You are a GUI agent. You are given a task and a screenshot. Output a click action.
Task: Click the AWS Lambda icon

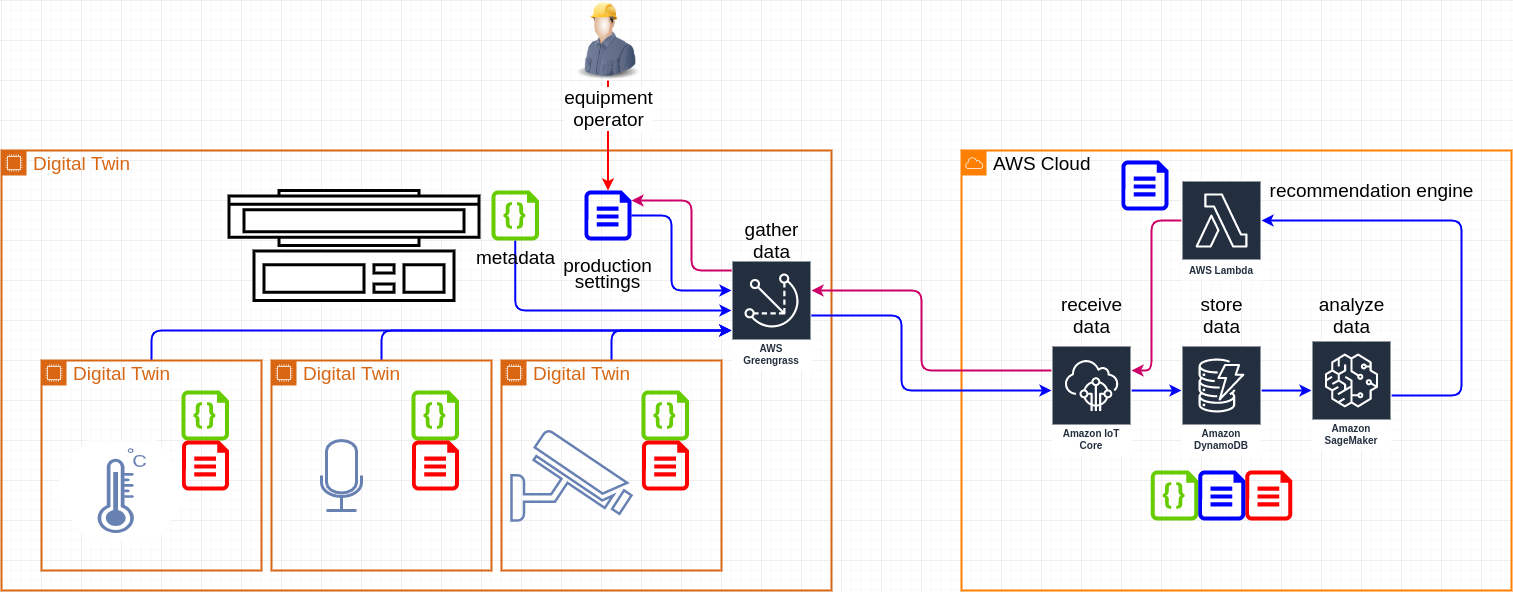point(1221,220)
